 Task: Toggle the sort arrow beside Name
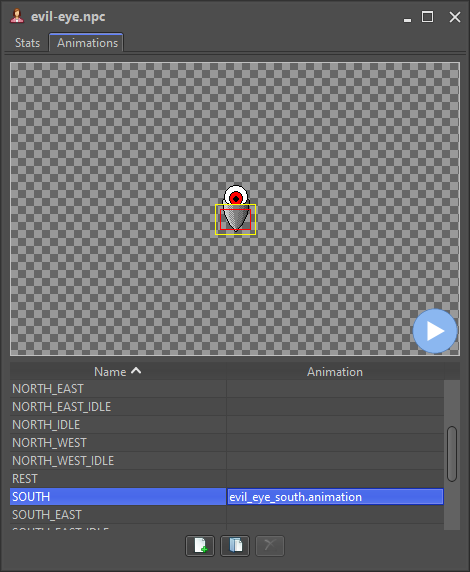tap(136, 371)
